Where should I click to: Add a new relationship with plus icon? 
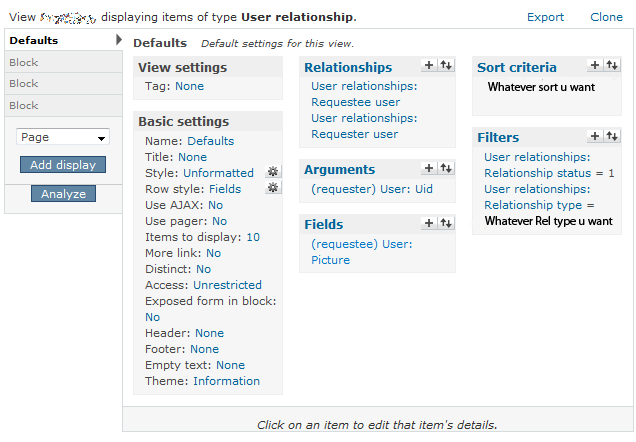point(429,65)
